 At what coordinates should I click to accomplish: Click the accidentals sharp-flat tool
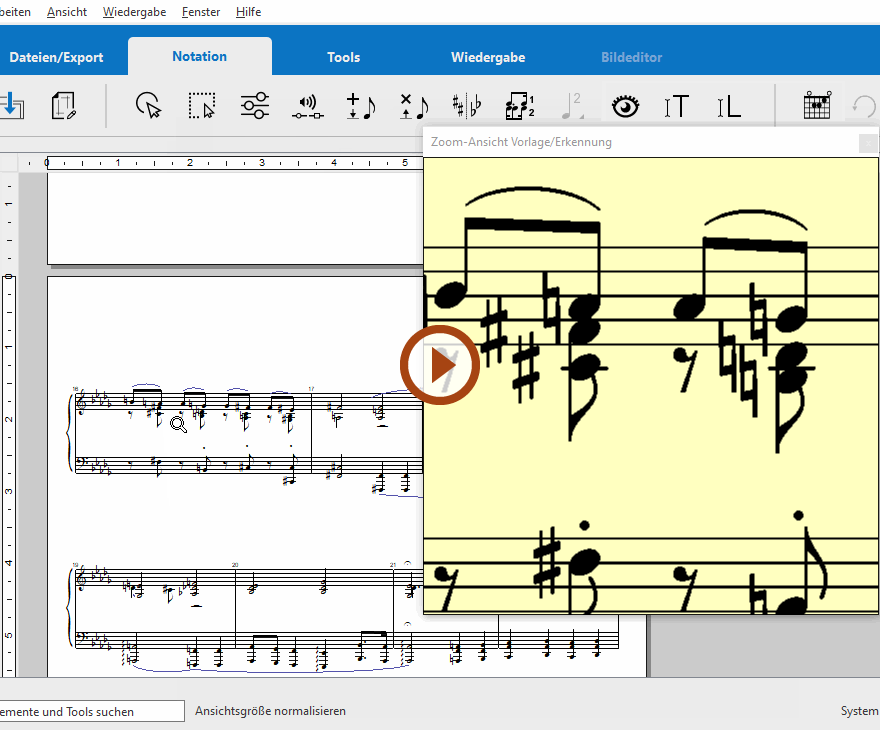[466, 105]
